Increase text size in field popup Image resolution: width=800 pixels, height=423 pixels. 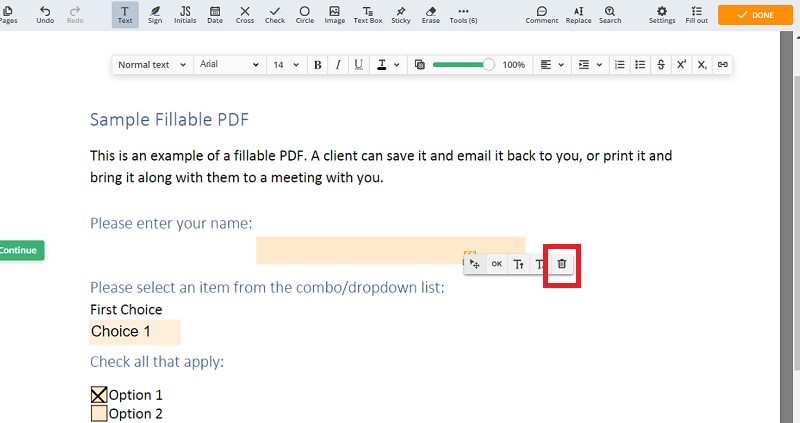tap(518, 264)
